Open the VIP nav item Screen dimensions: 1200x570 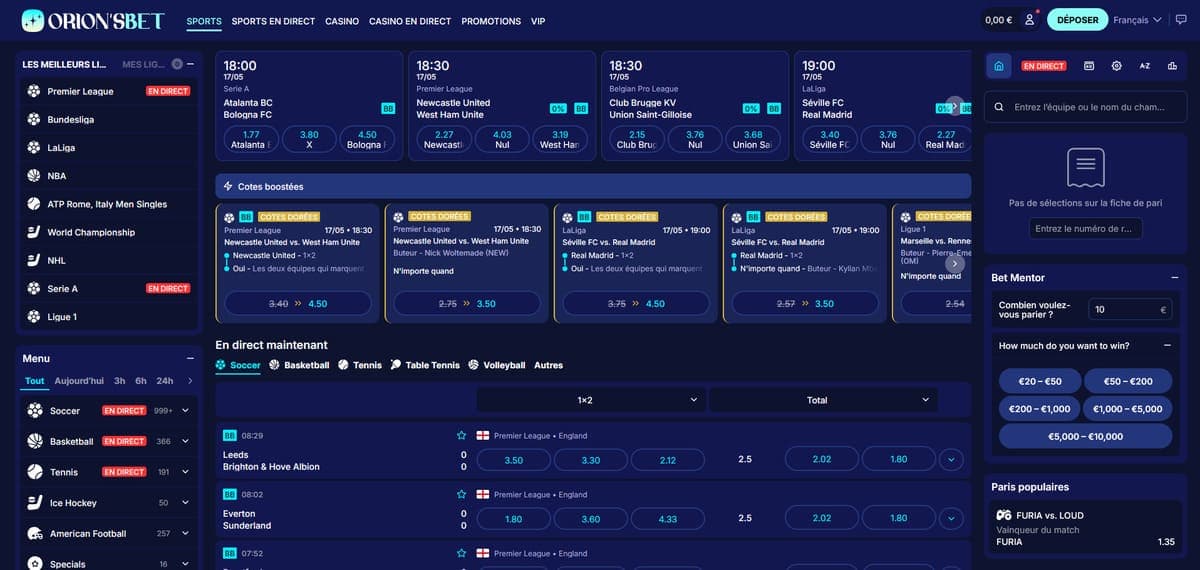[x=538, y=21]
